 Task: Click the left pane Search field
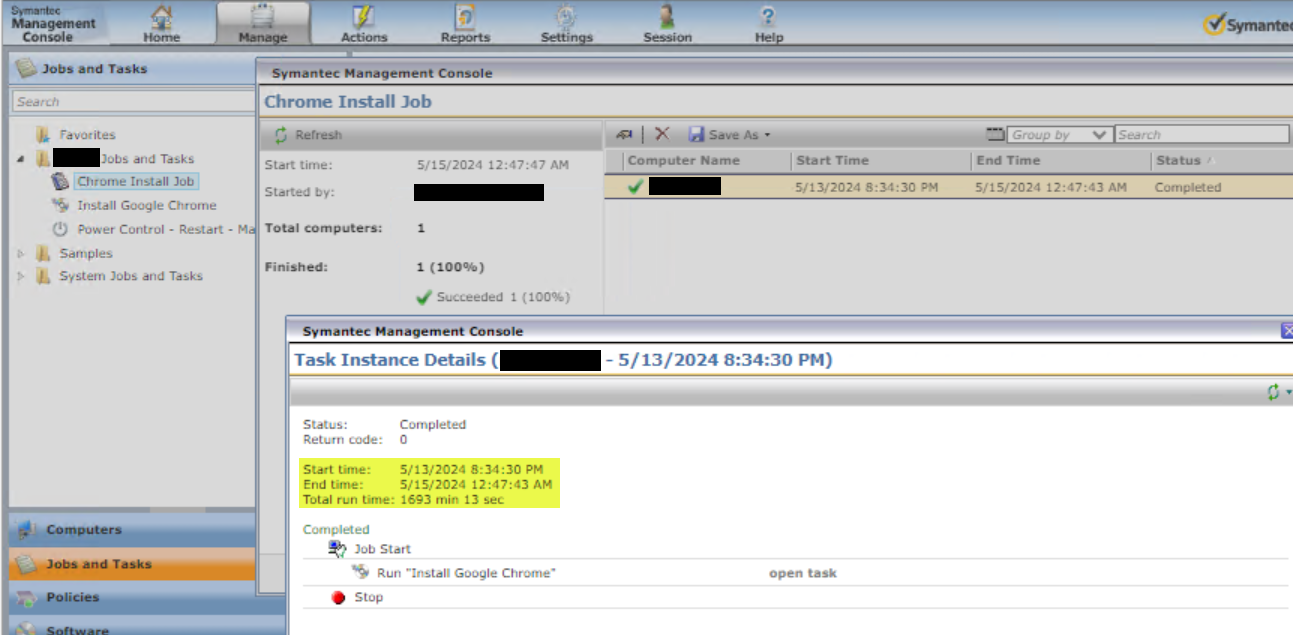(x=134, y=102)
